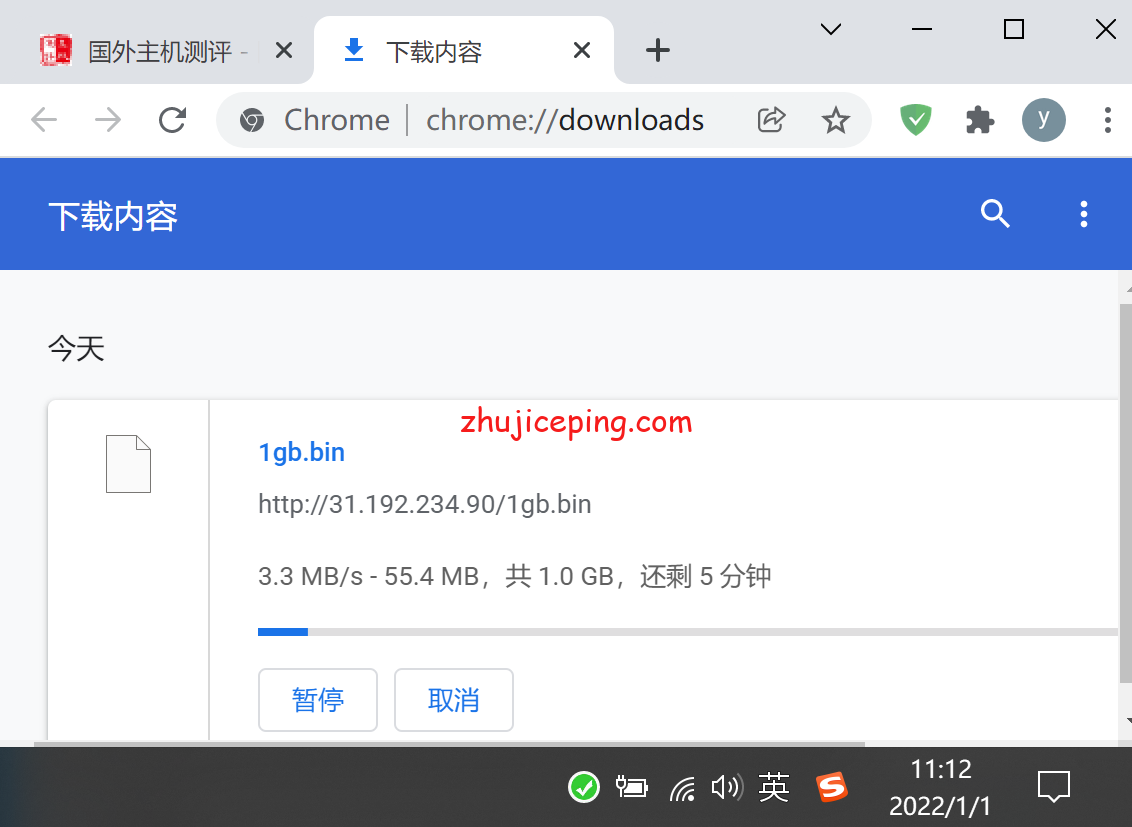Open the user profile avatar
The image size is (1132, 827).
click(1043, 120)
